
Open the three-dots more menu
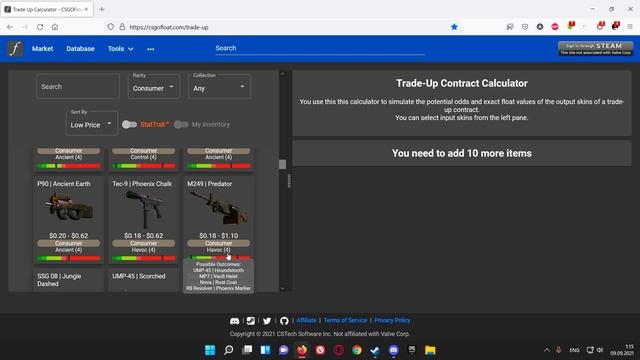pyautogui.click(x=151, y=49)
